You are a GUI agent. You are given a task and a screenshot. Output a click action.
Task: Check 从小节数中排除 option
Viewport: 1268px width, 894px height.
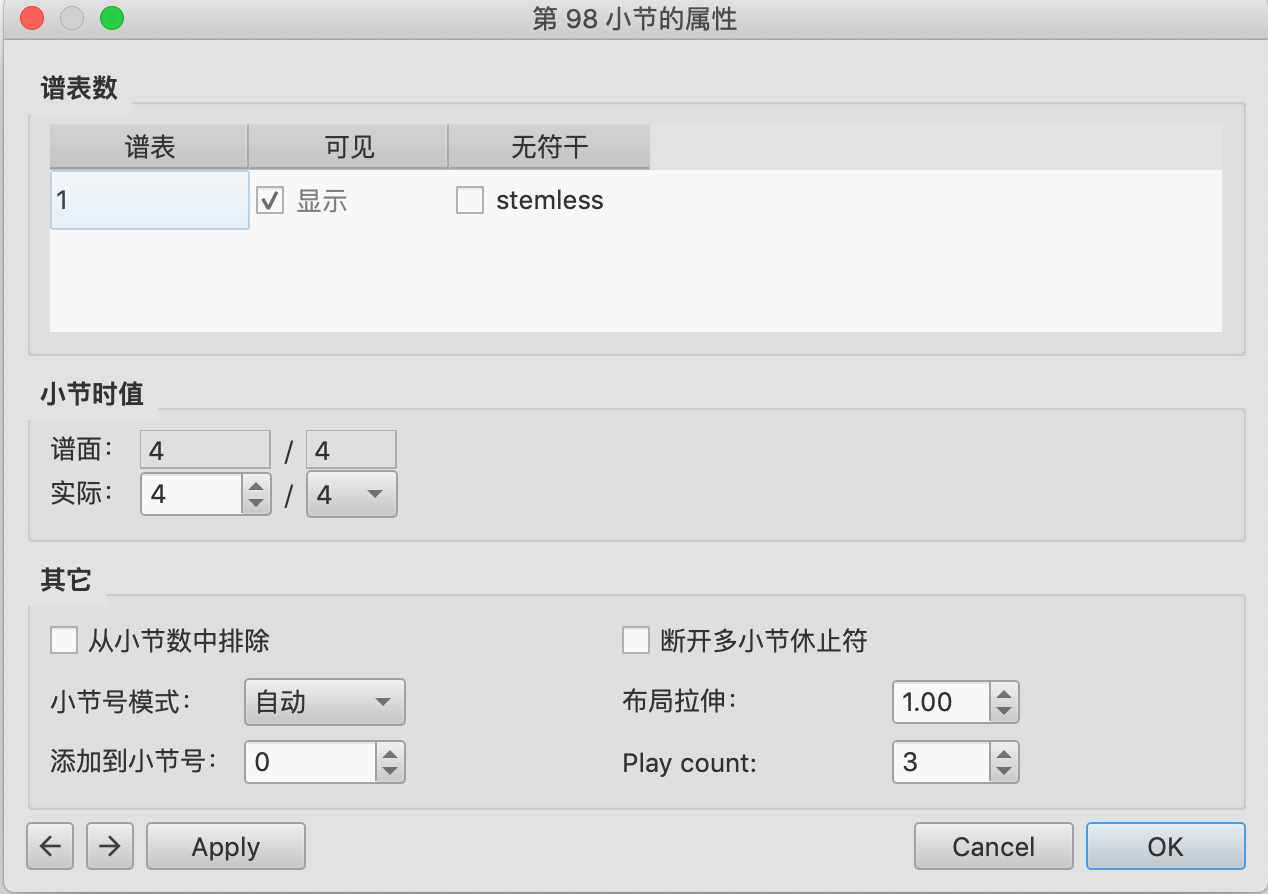coord(64,640)
